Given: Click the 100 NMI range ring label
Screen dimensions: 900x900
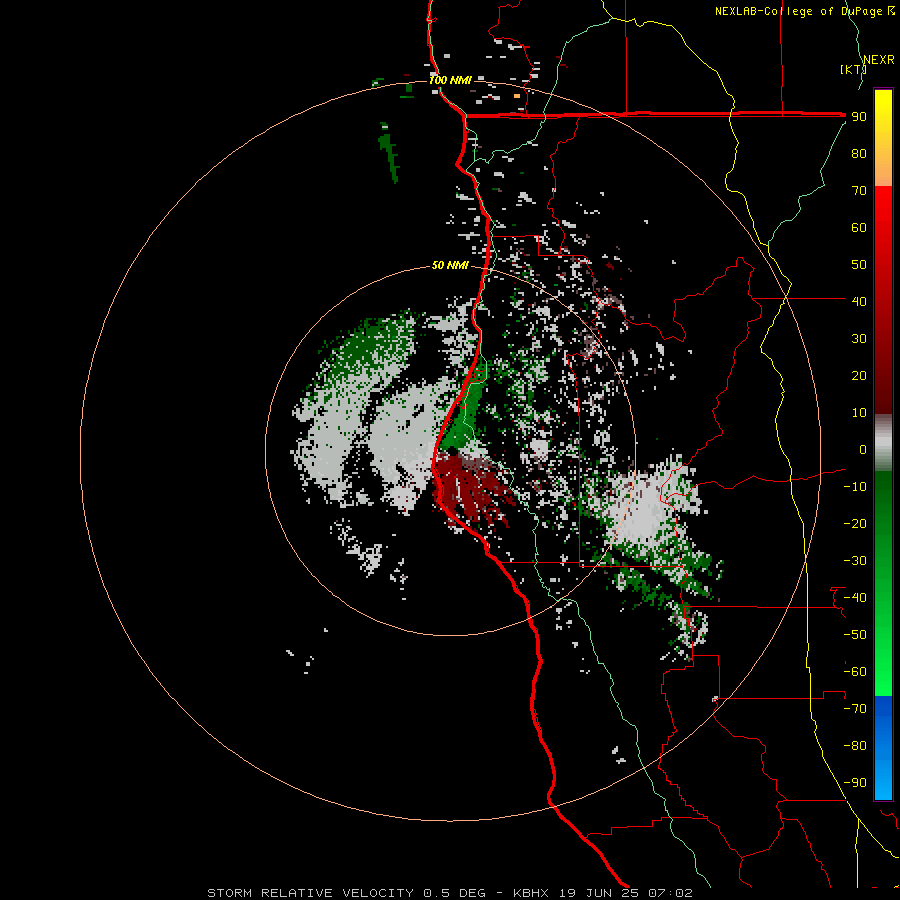Looking at the screenshot, I should (450, 80).
